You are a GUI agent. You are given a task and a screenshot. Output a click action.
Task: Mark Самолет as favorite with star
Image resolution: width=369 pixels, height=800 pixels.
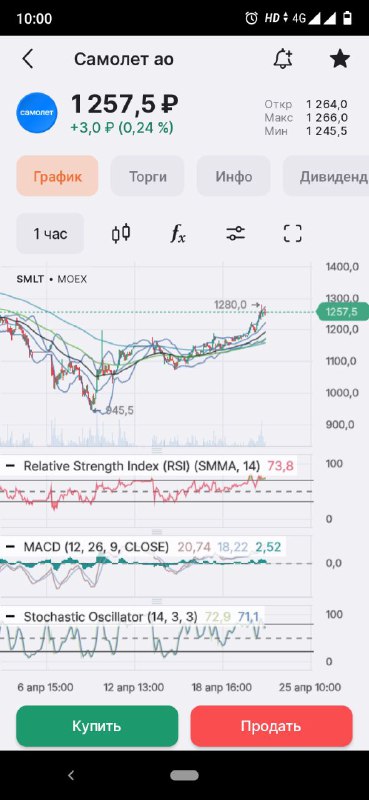339,59
